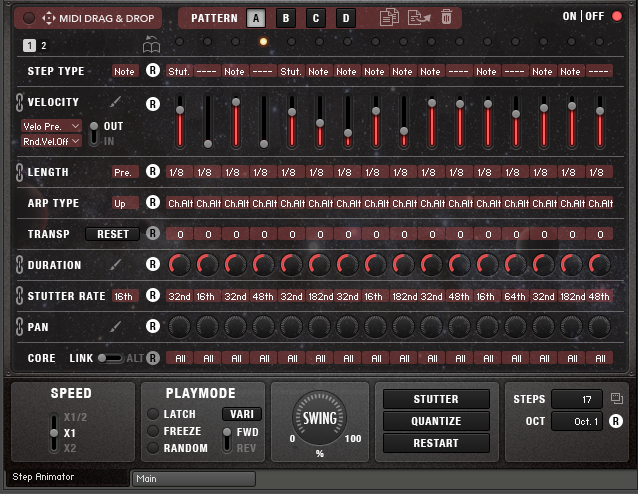Click the Duration randomize R icon
Screen dimensions: 638x494
click(x=153, y=264)
